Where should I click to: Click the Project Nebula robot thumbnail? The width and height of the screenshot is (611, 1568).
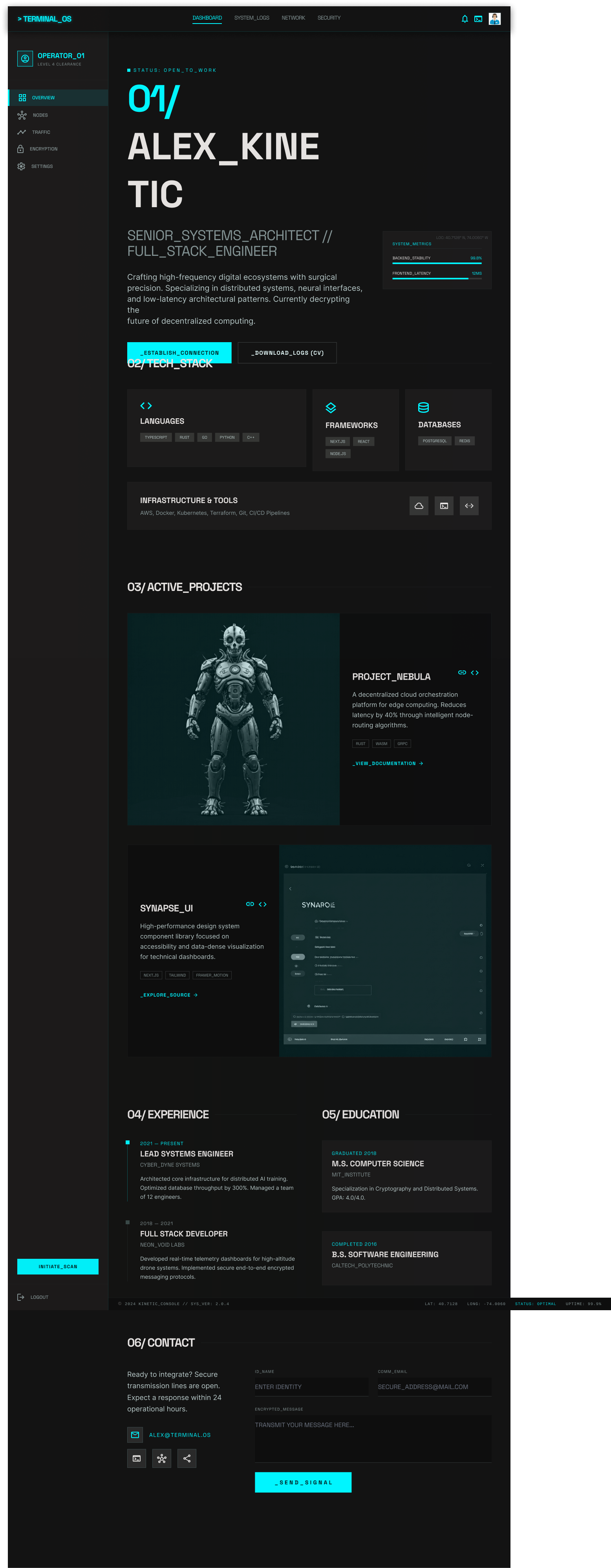click(233, 719)
